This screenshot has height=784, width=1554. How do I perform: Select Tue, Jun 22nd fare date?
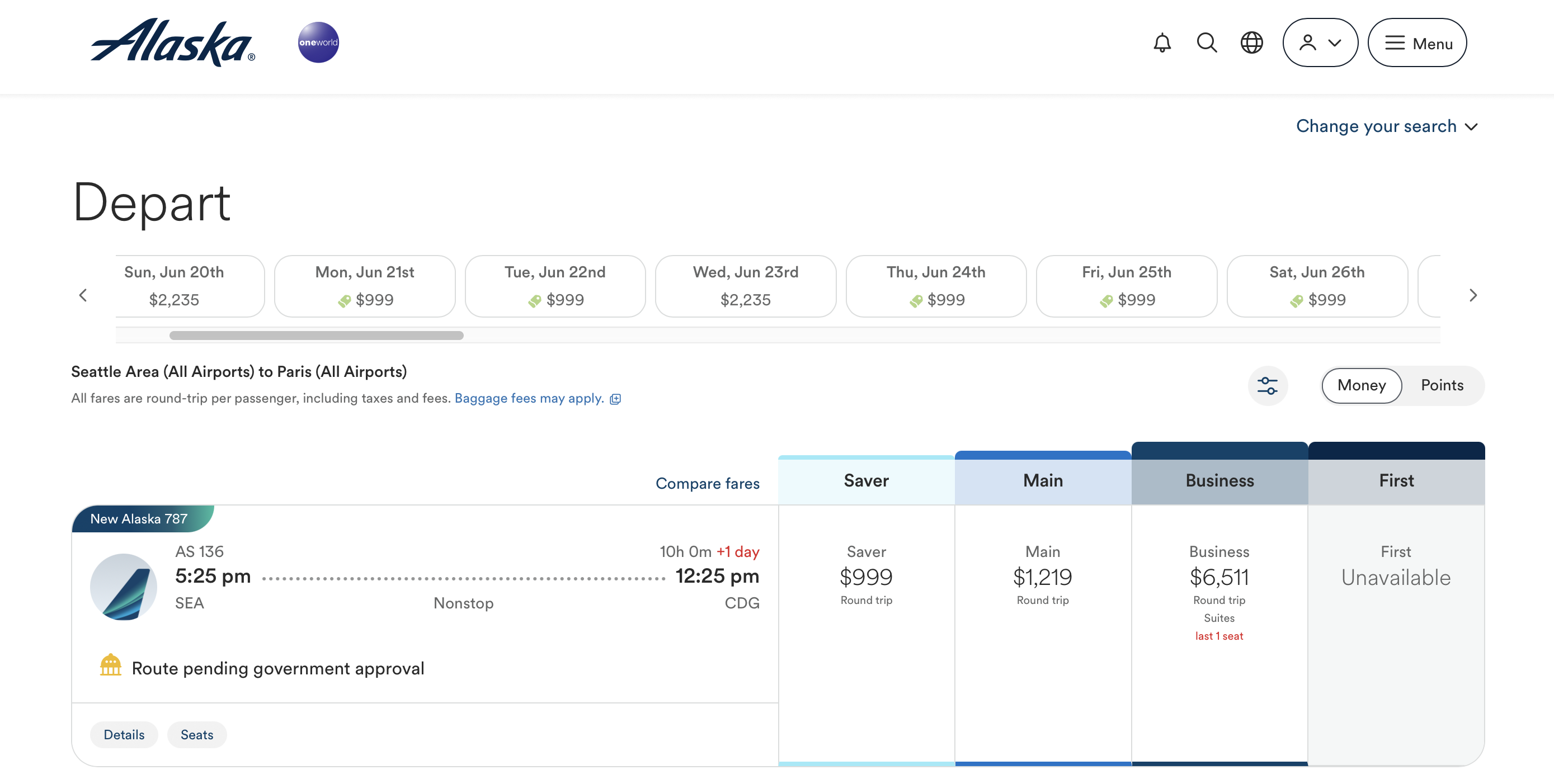coord(555,286)
